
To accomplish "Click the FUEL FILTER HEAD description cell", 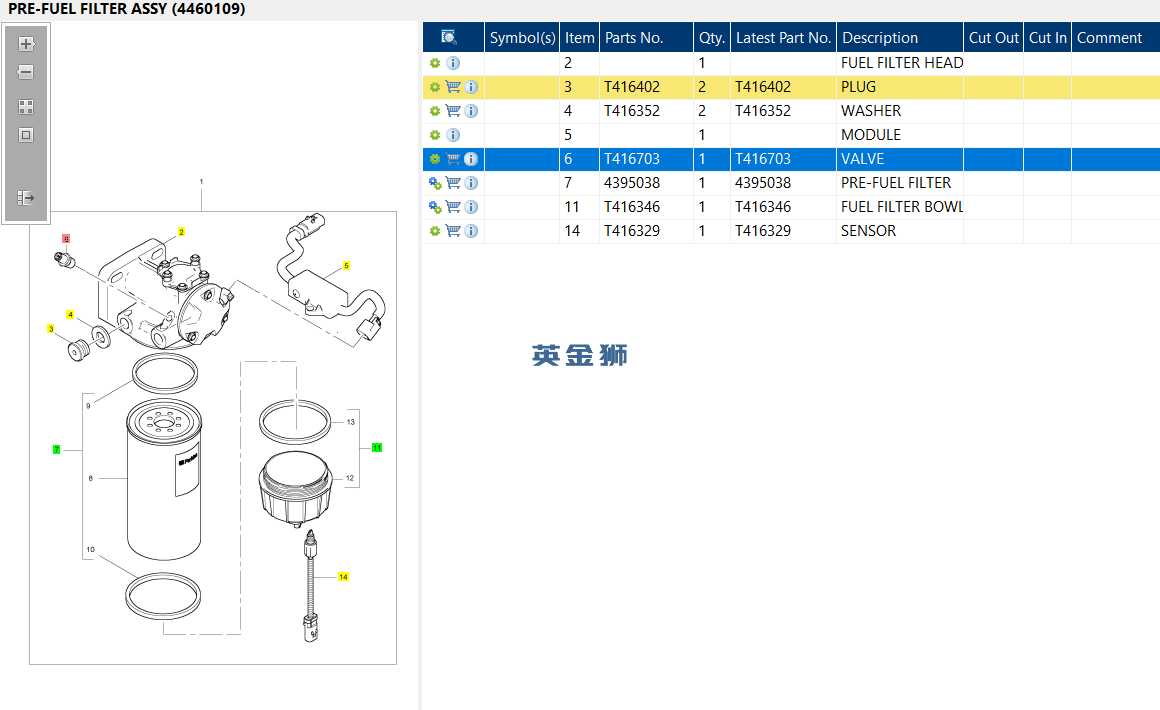I will pyautogui.click(x=900, y=63).
